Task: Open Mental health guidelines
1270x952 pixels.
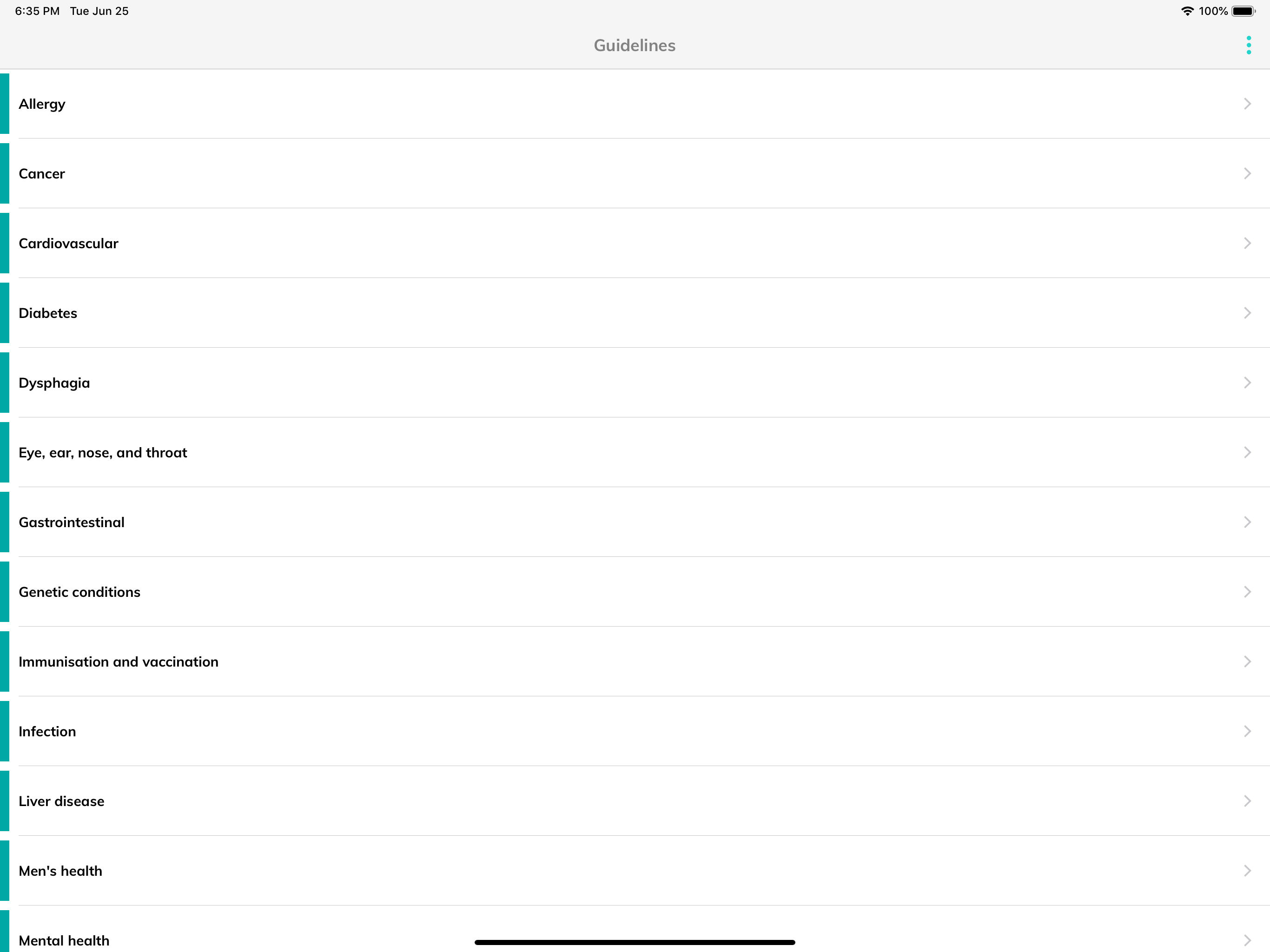Action: click(64, 940)
